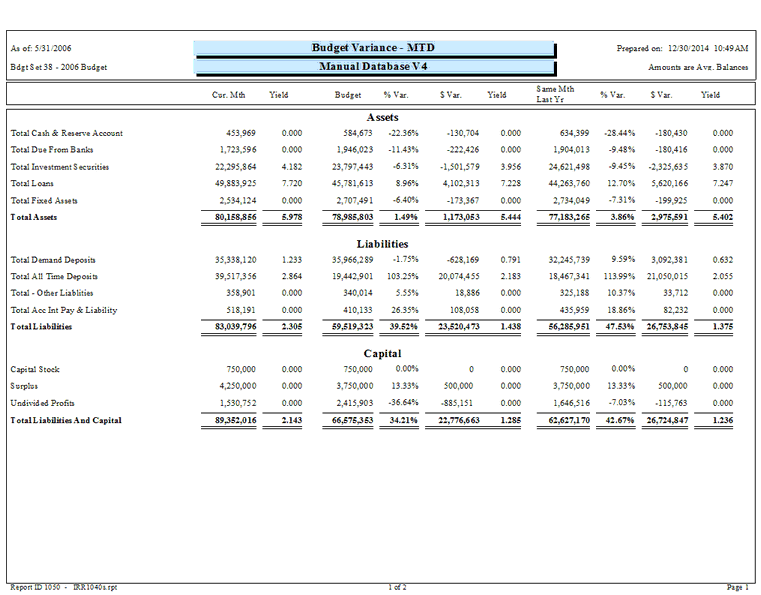The height and width of the screenshot is (595, 761).
Task: Click the Liabilities section heading
Action: click(380, 243)
